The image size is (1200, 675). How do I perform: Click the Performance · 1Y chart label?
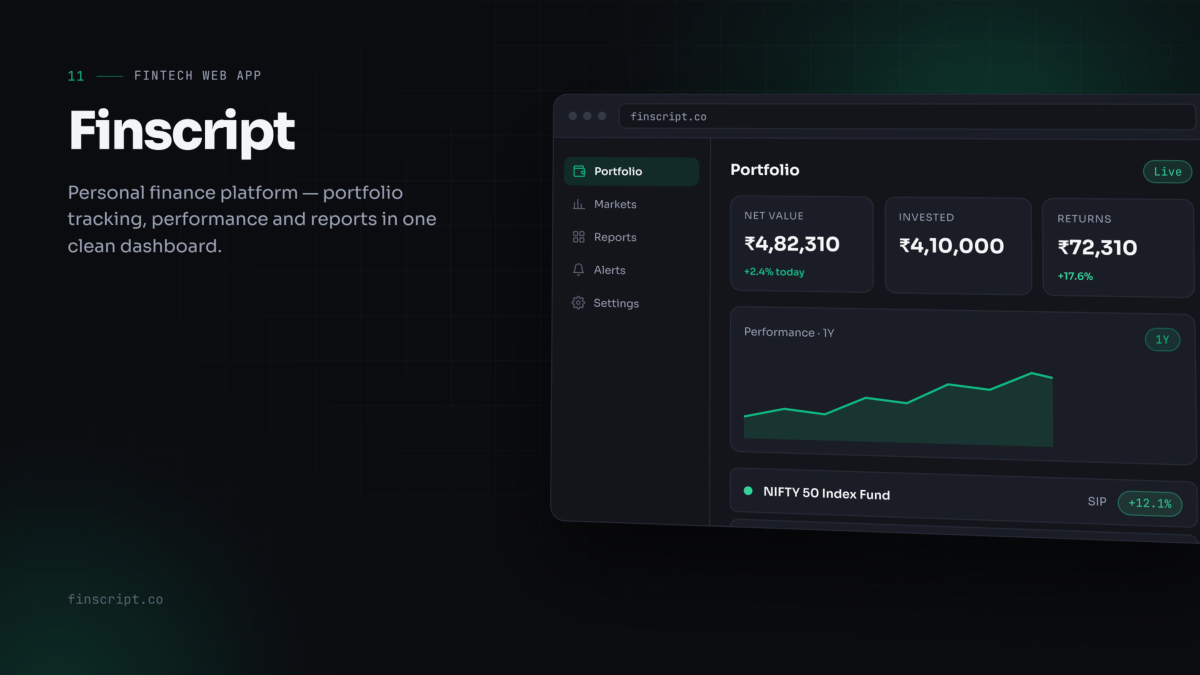(x=789, y=332)
